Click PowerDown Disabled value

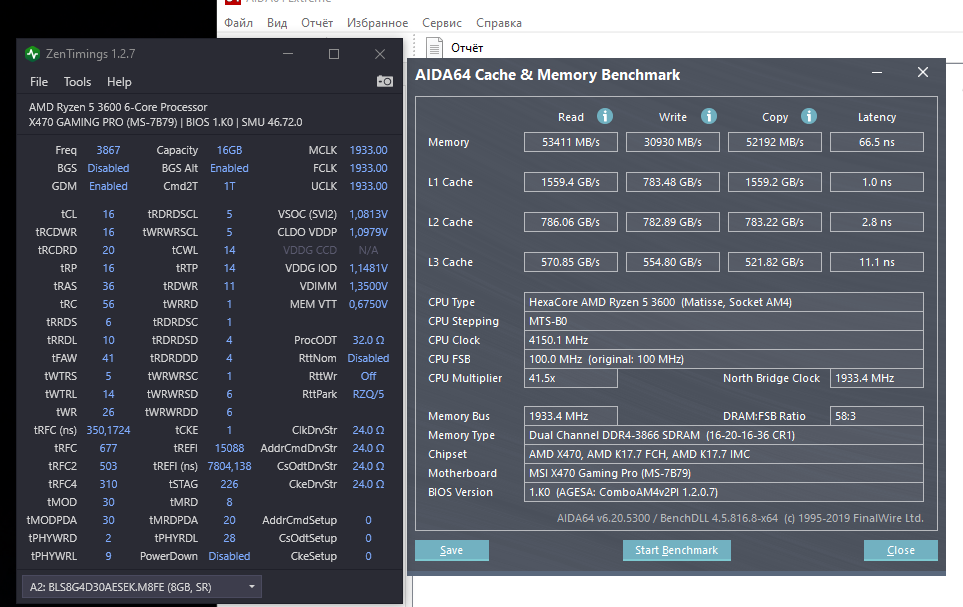(x=229, y=556)
